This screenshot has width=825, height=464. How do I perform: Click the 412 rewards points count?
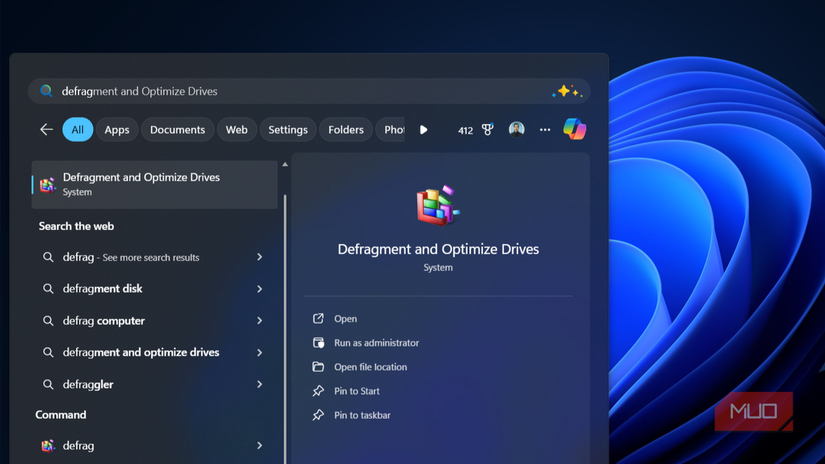tap(465, 130)
